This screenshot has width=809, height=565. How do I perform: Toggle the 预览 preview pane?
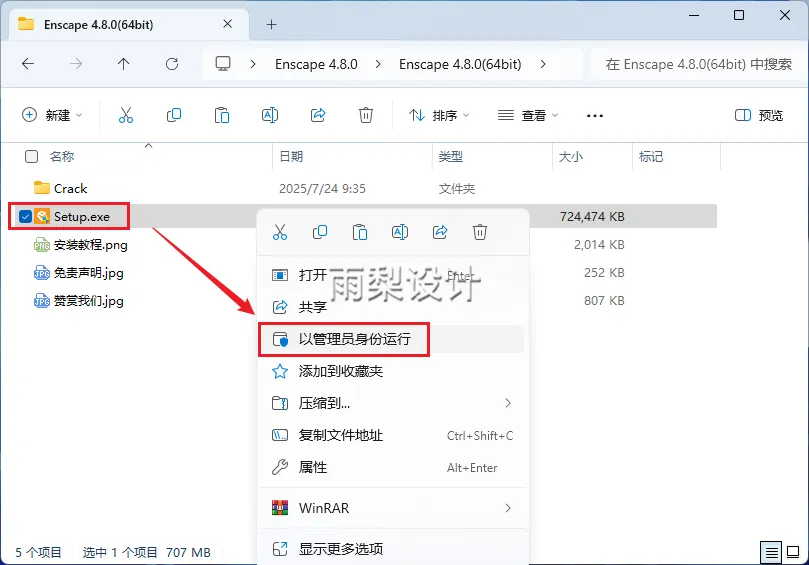759,116
